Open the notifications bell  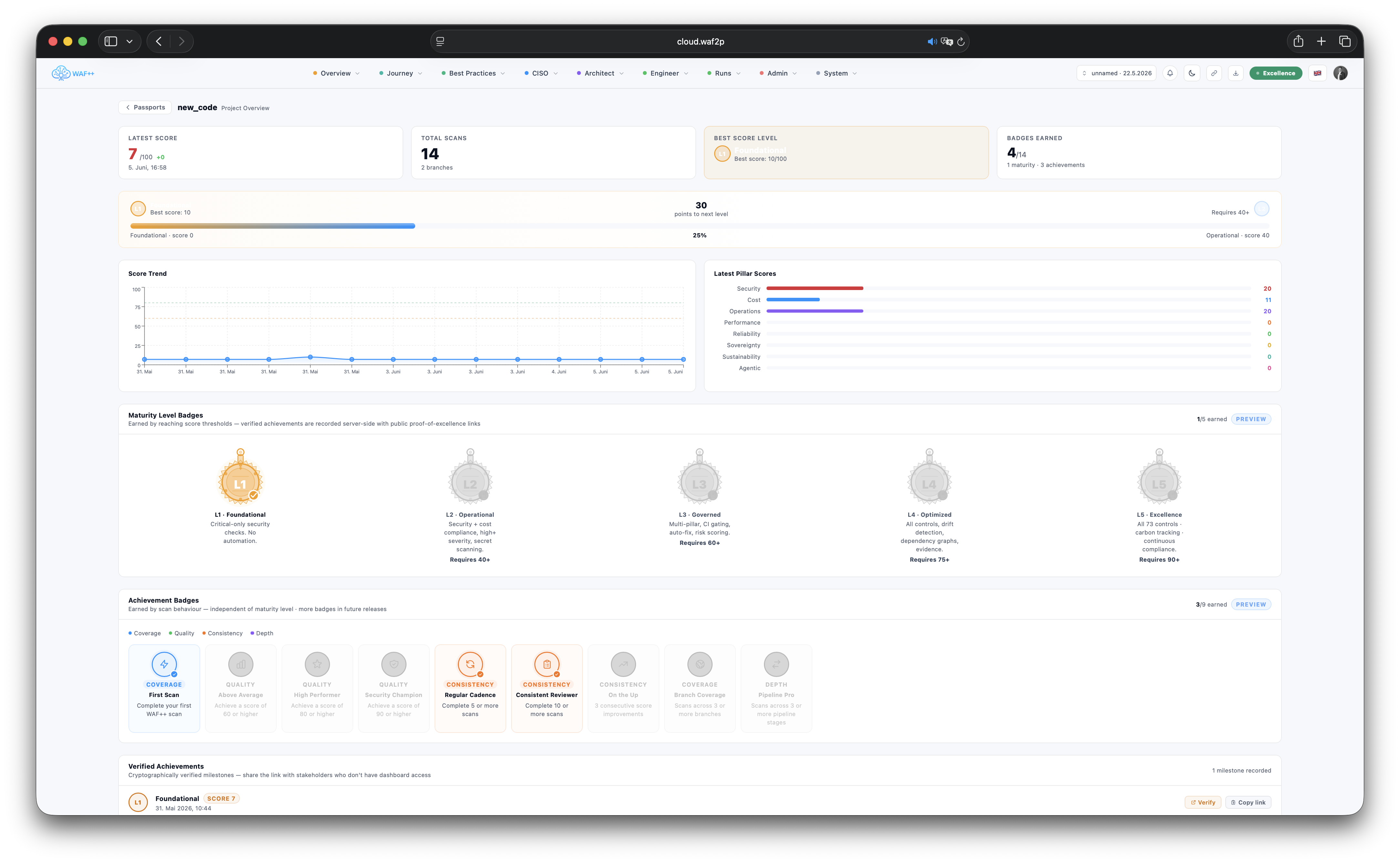coord(1170,73)
